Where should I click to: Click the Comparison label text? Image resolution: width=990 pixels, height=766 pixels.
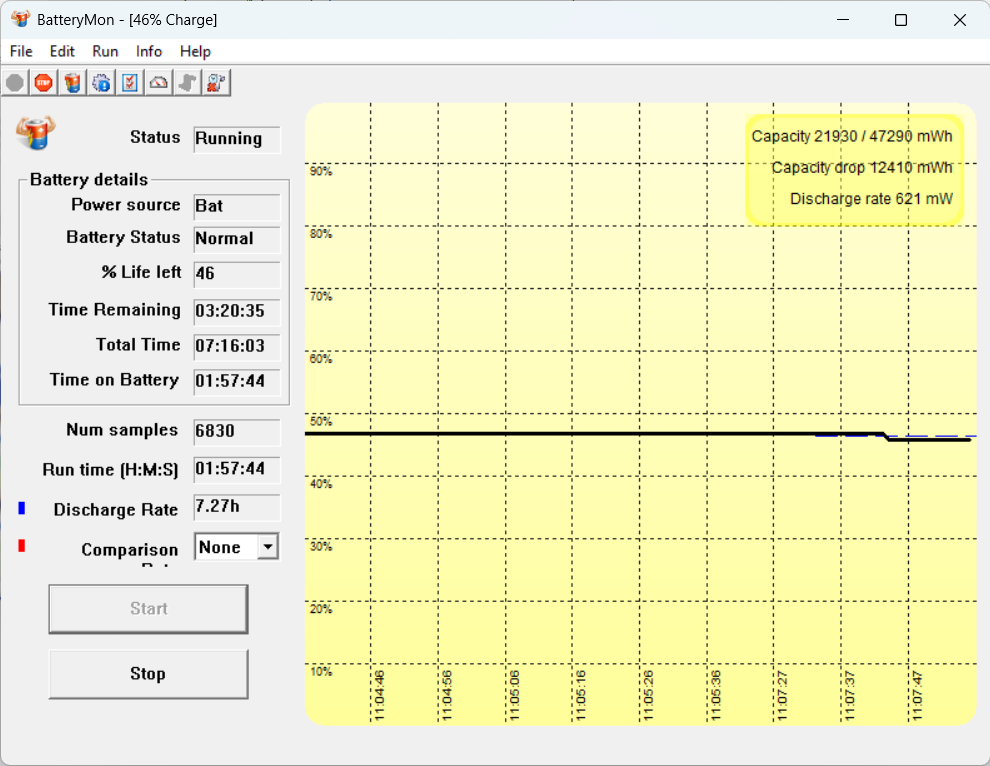129,550
